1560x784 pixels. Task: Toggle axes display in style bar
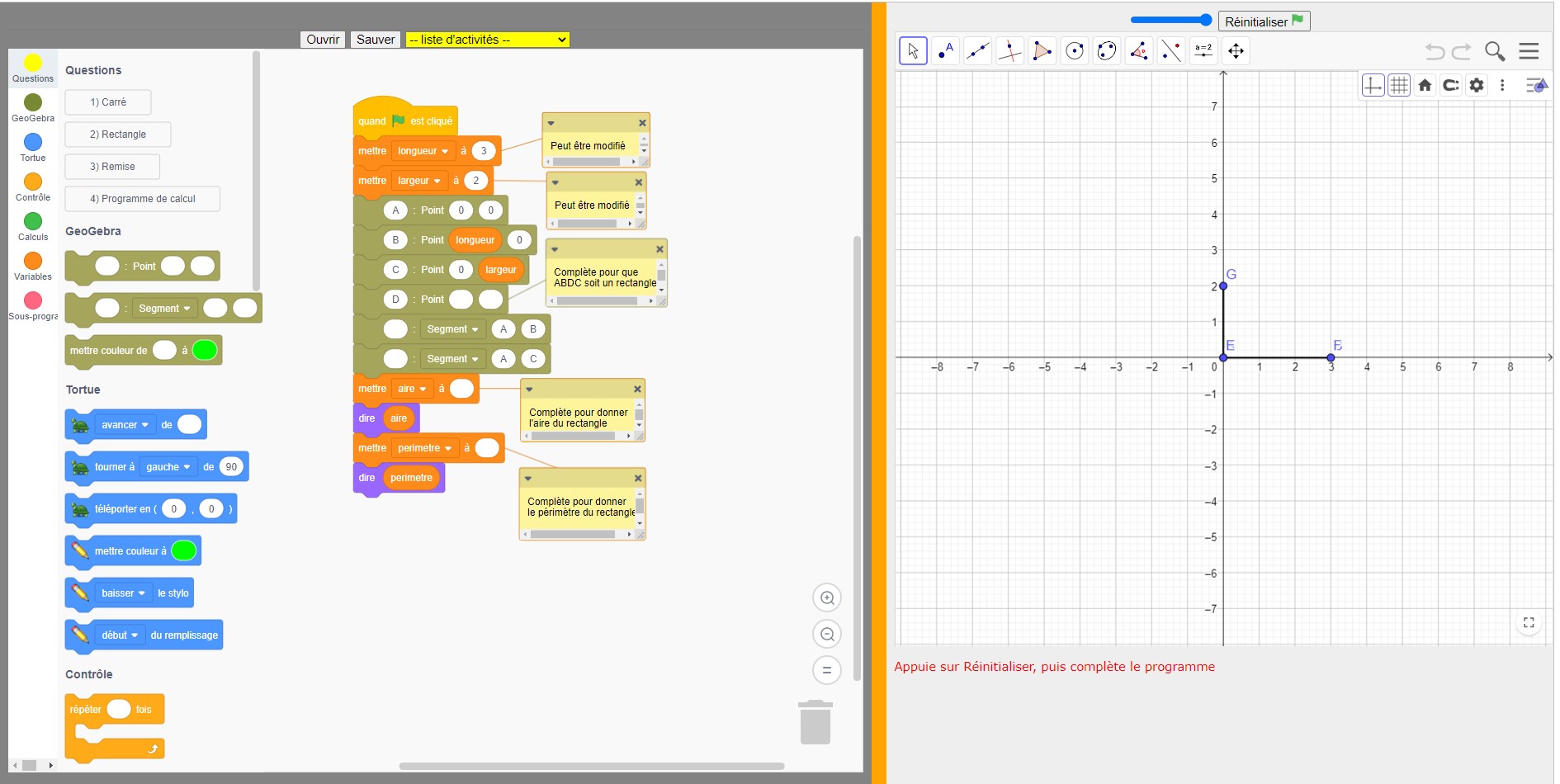(x=1373, y=85)
